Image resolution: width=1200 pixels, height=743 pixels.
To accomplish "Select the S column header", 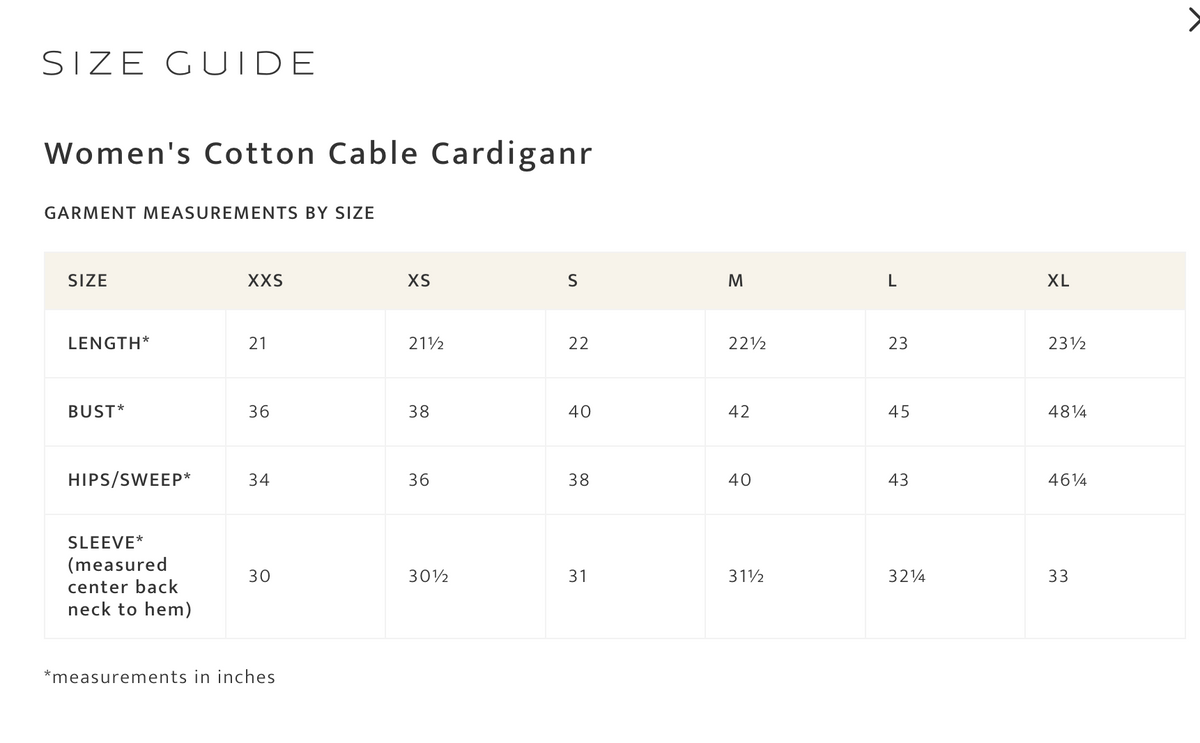I will click(x=572, y=281).
